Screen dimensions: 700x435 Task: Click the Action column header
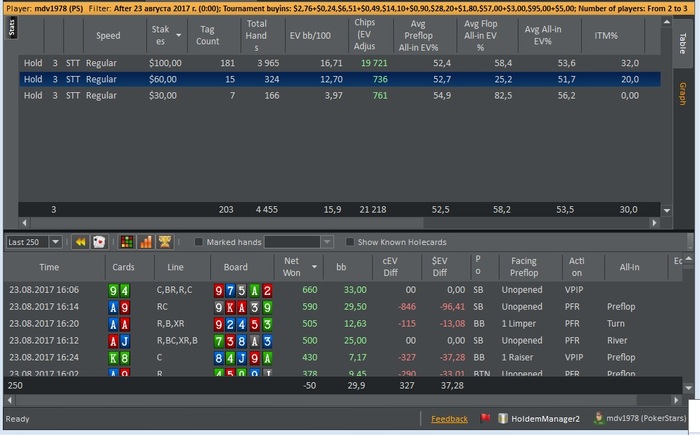point(583,267)
